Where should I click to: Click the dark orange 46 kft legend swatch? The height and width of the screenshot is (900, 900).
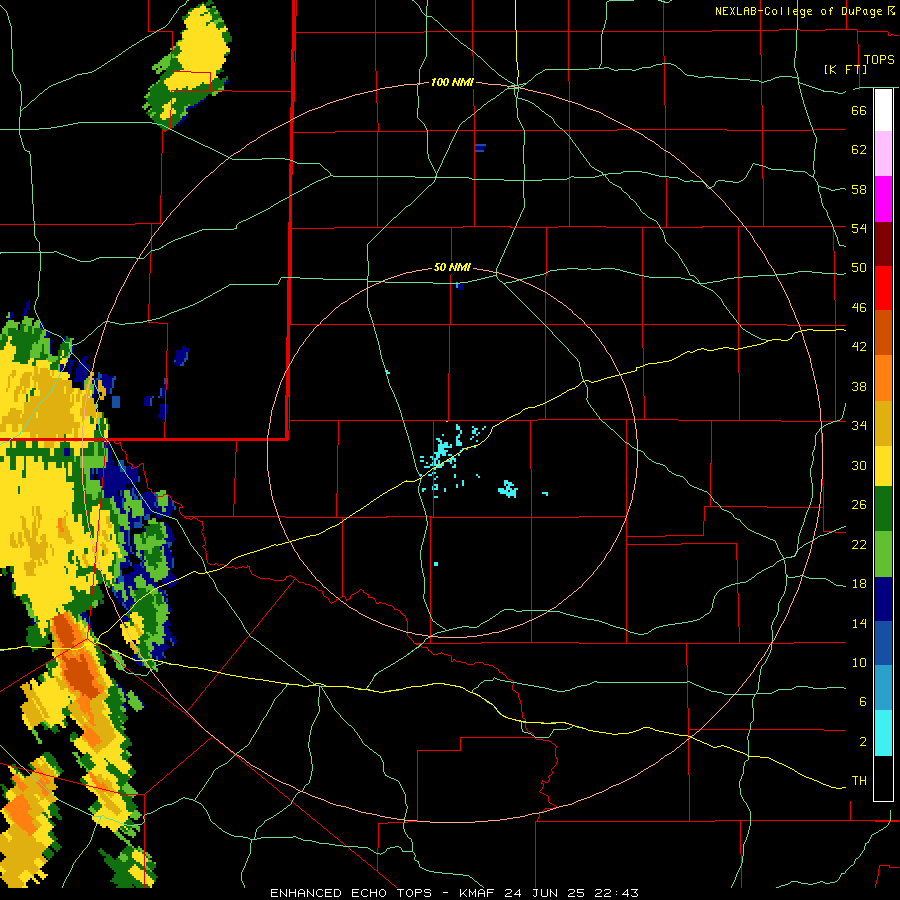pyautogui.click(x=883, y=332)
